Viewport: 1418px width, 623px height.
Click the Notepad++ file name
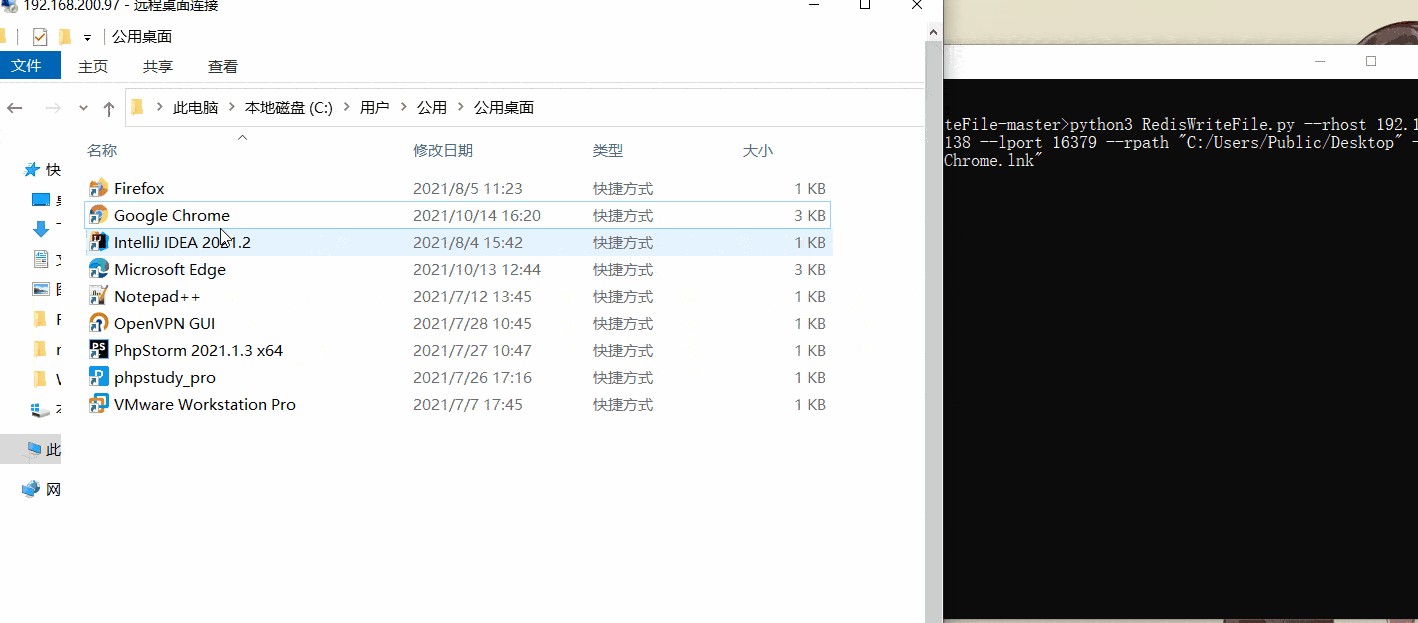[157, 296]
